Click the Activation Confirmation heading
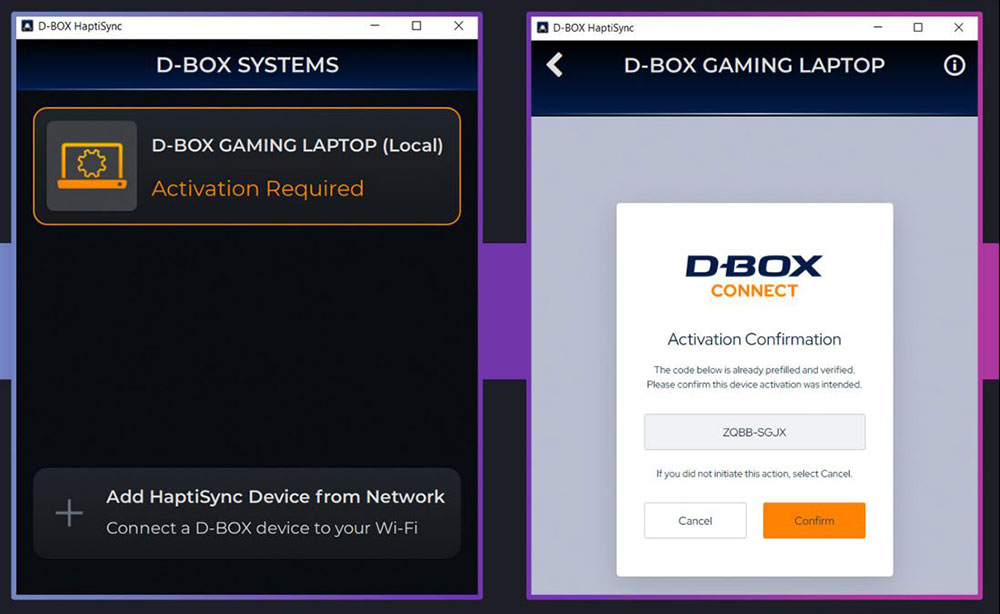Screen dimensions: 1000x614 coord(754,339)
